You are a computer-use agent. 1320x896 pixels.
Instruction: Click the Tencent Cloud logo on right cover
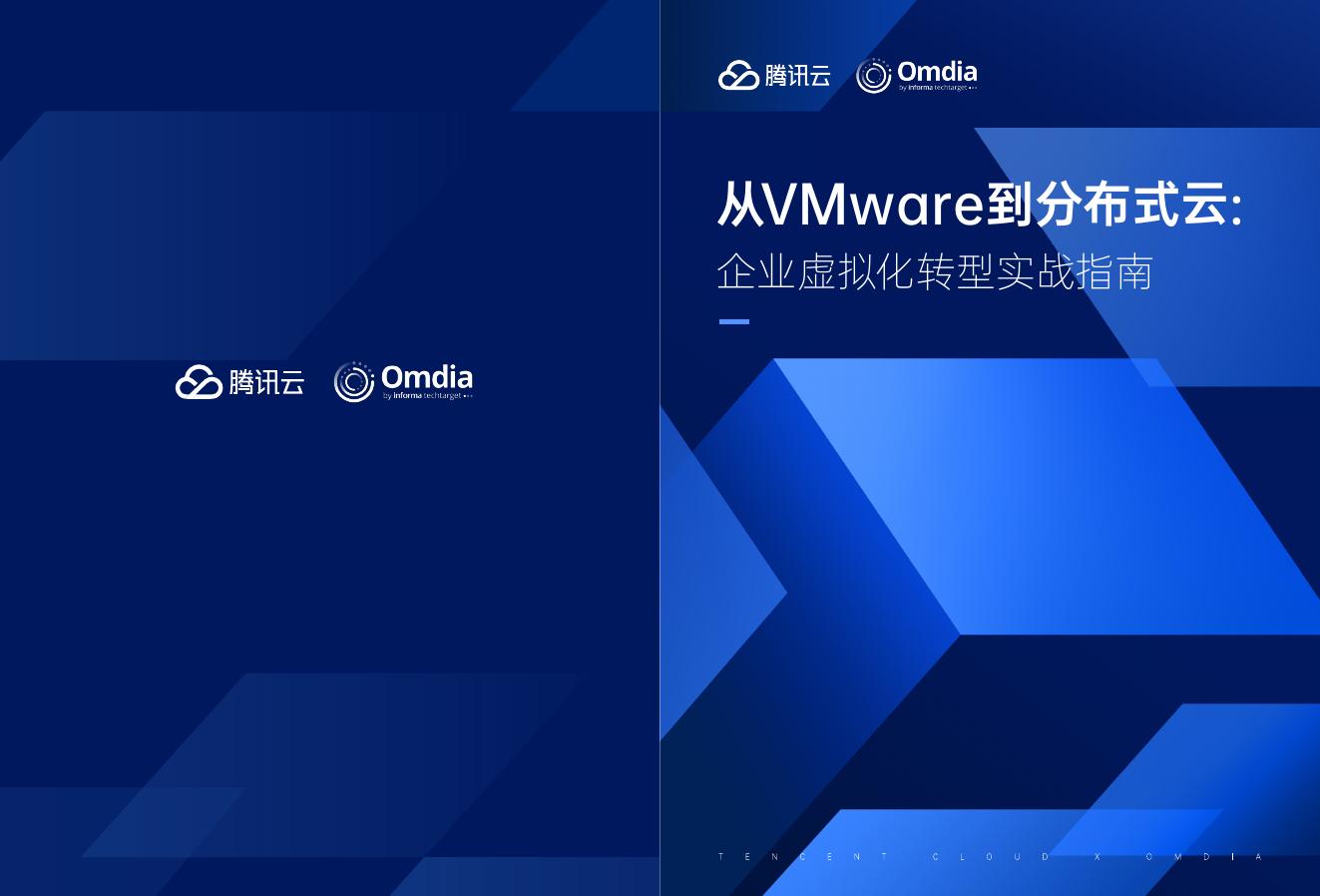point(774,75)
